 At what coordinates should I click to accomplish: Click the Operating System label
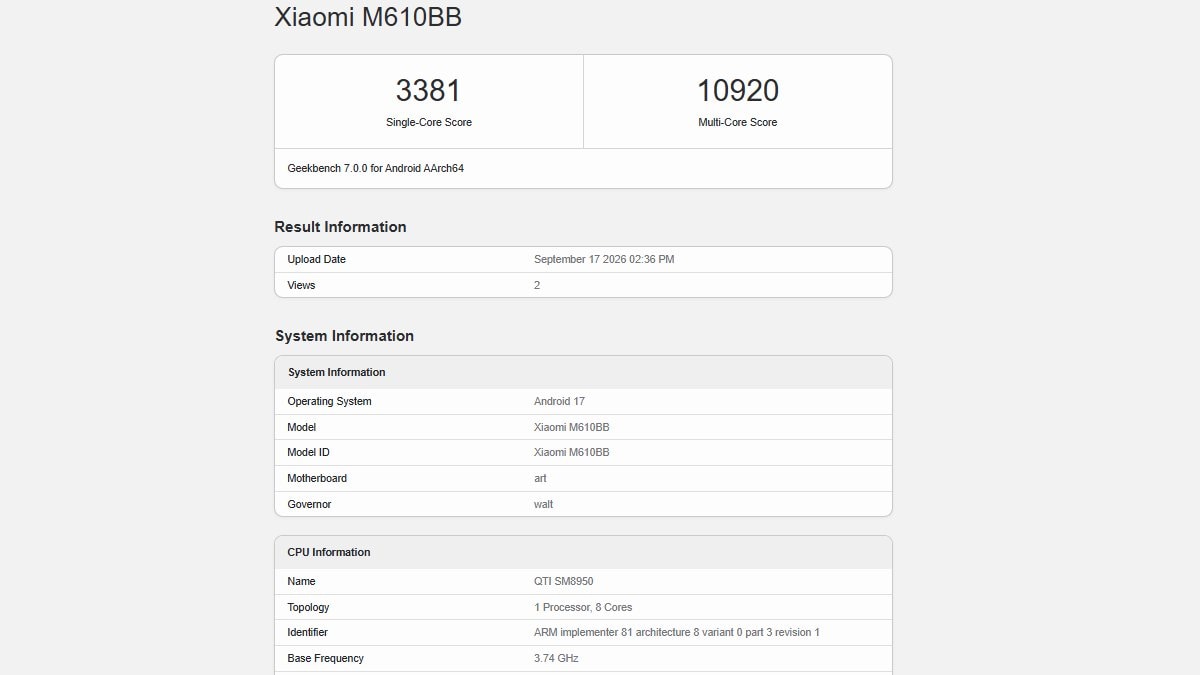[x=329, y=401]
